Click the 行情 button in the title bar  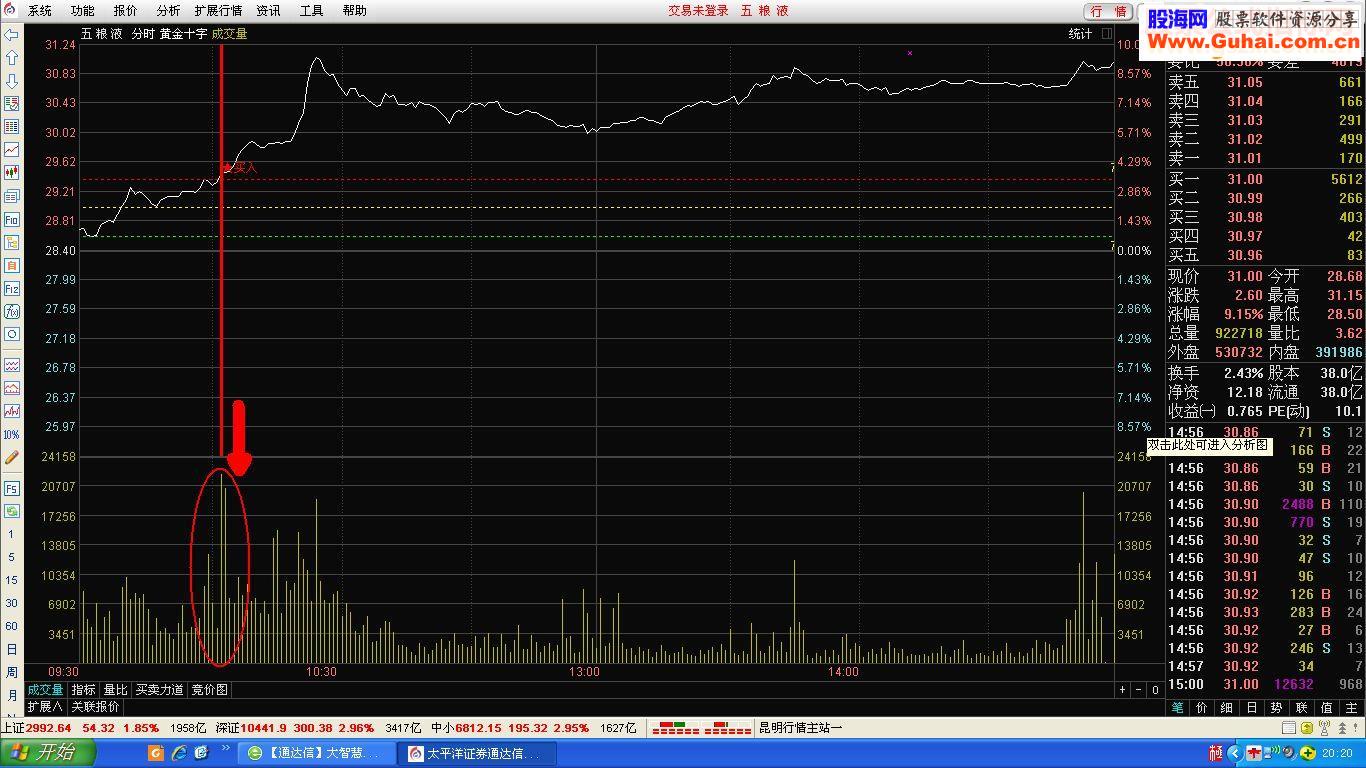(x=1108, y=11)
